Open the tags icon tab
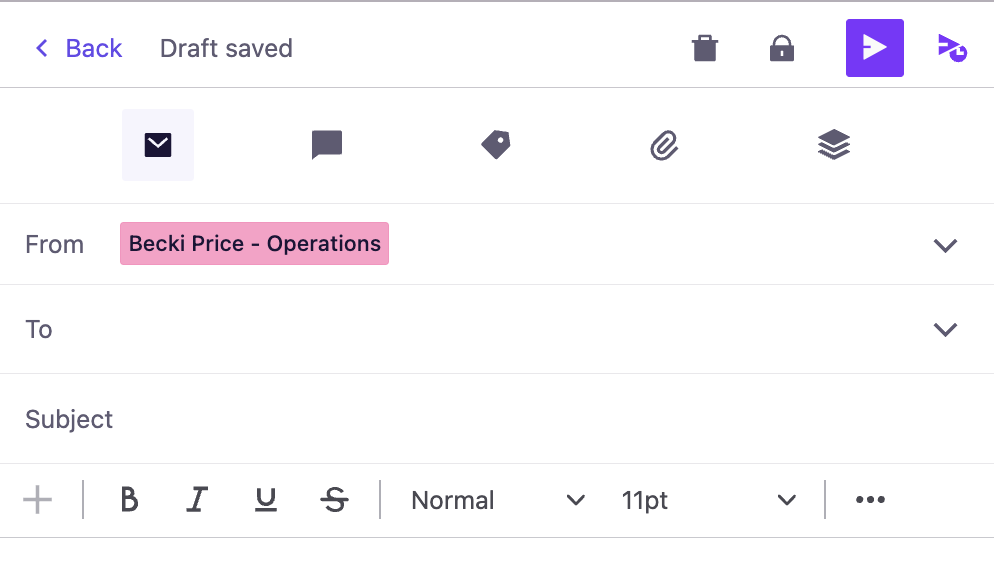The height and width of the screenshot is (570, 994). coord(496,145)
